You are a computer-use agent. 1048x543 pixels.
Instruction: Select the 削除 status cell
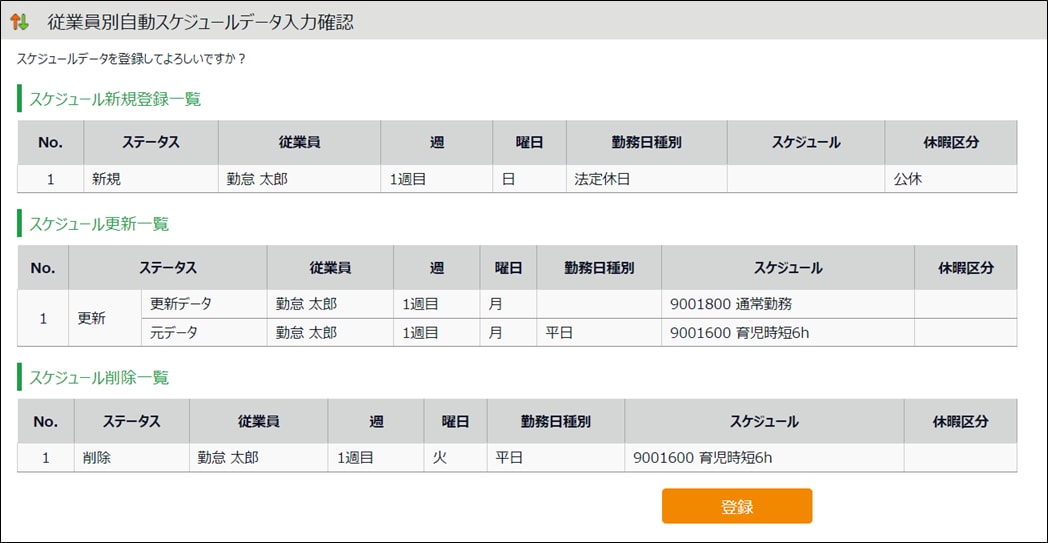(98, 458)
